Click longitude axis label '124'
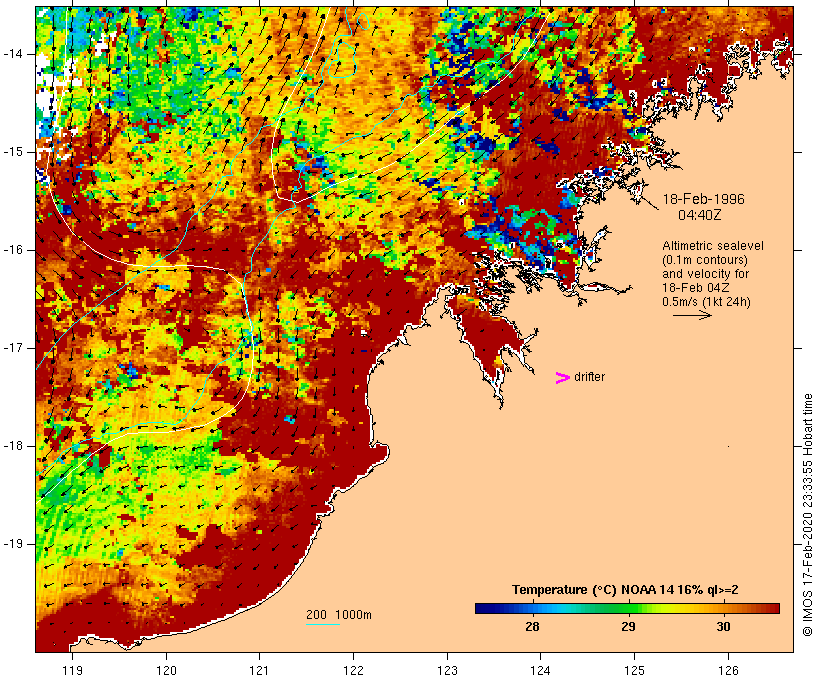Screen dimensions: 820x680 click(540, 671)
